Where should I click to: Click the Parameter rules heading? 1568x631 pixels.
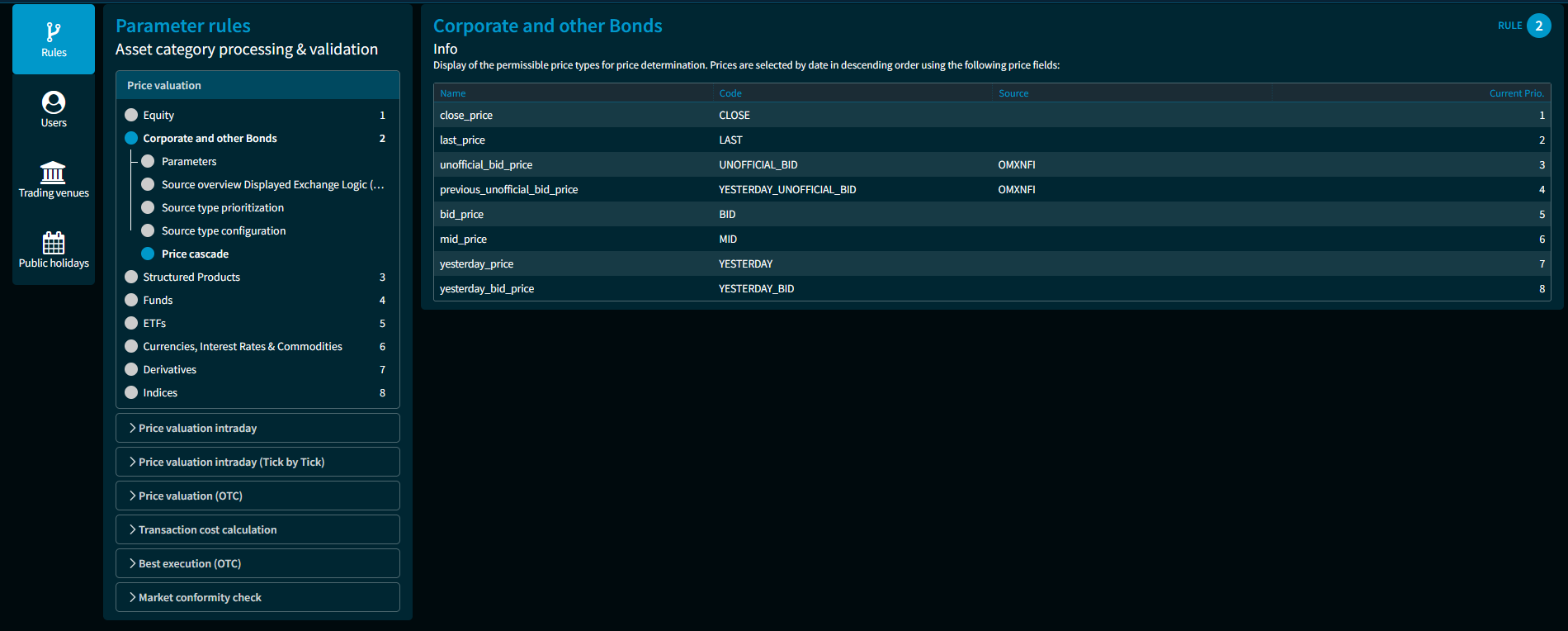(183, 26)
